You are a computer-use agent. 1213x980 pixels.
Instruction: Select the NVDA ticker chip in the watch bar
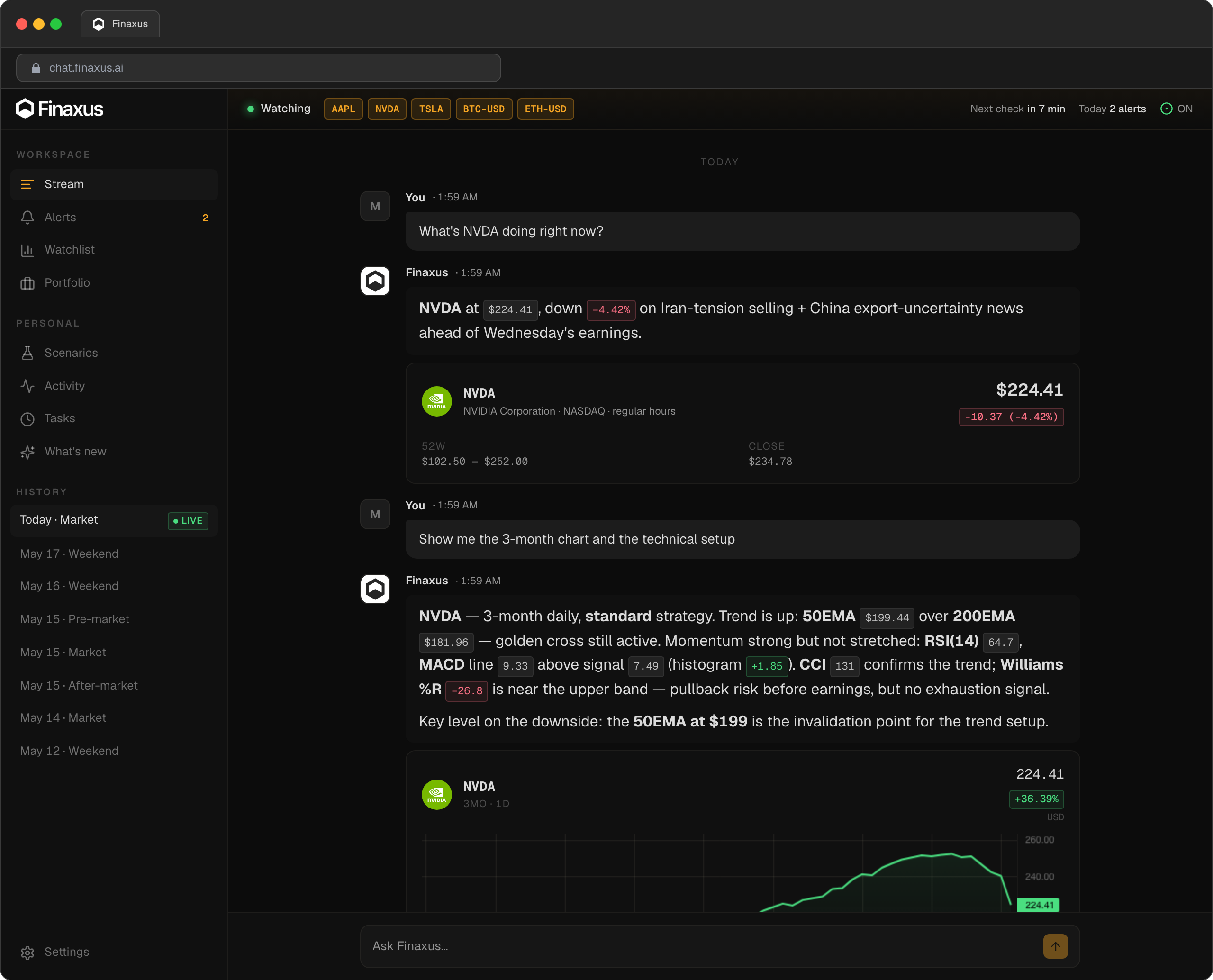(387, 109)
